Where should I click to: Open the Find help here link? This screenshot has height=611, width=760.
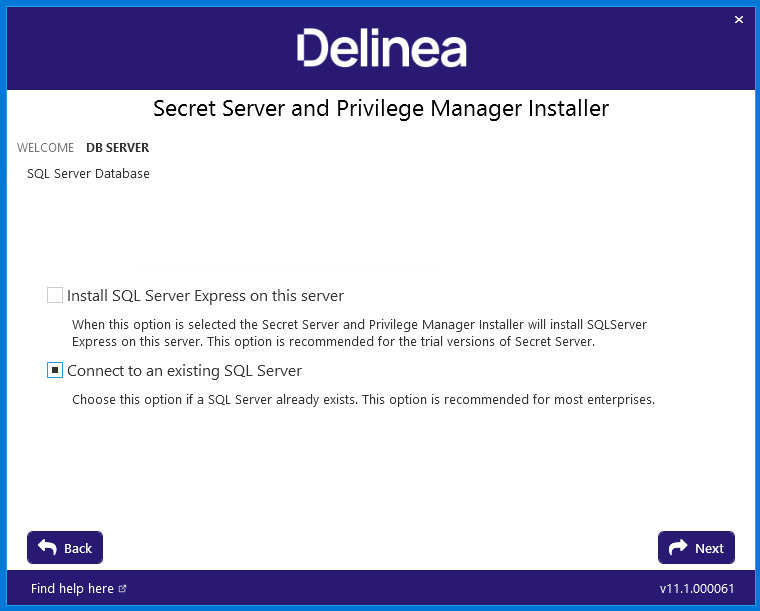click(x=72, y=589)
